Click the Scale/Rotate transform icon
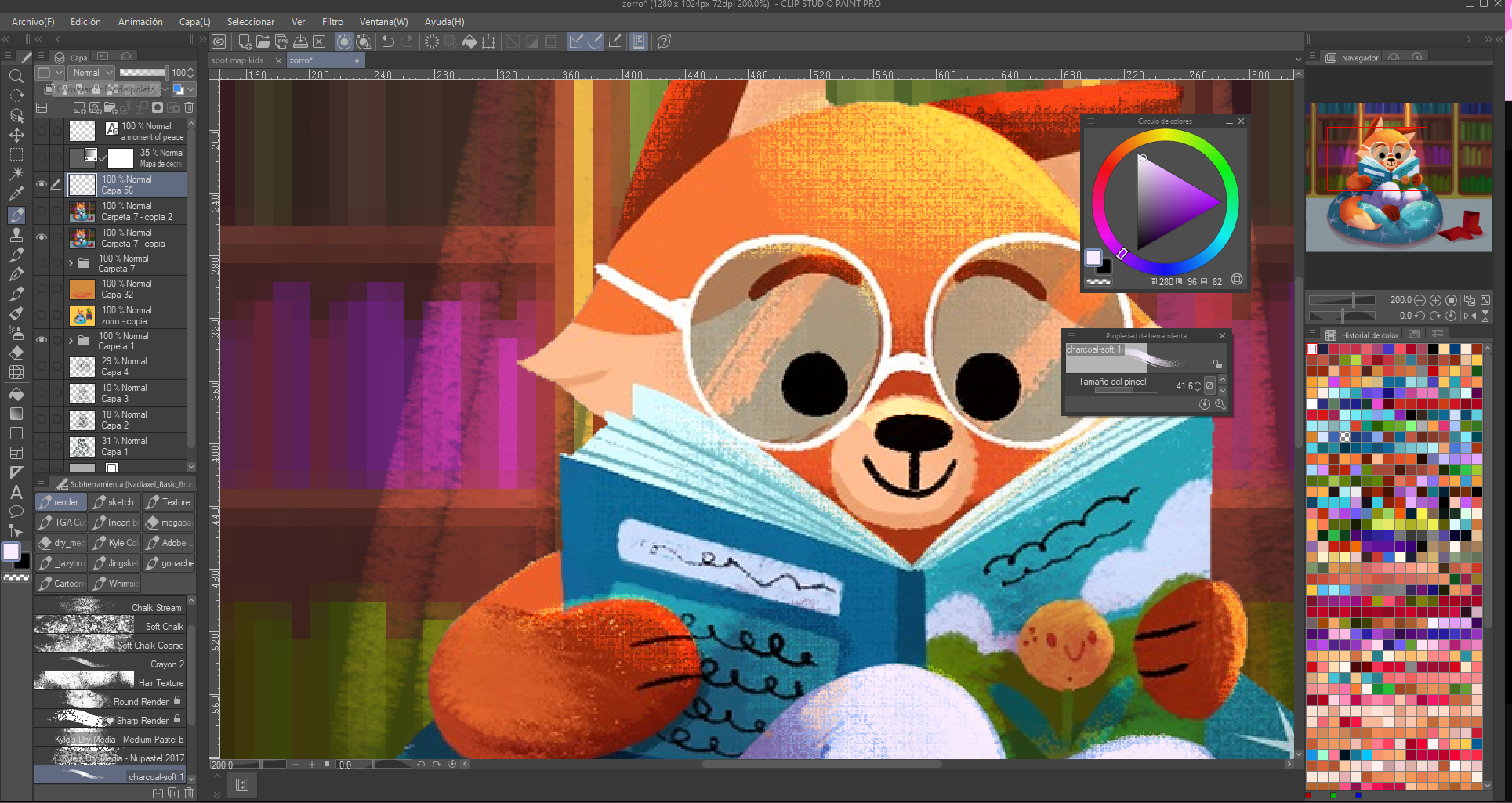Viewport: 1512px width, 803px height. tap(488, 42)
